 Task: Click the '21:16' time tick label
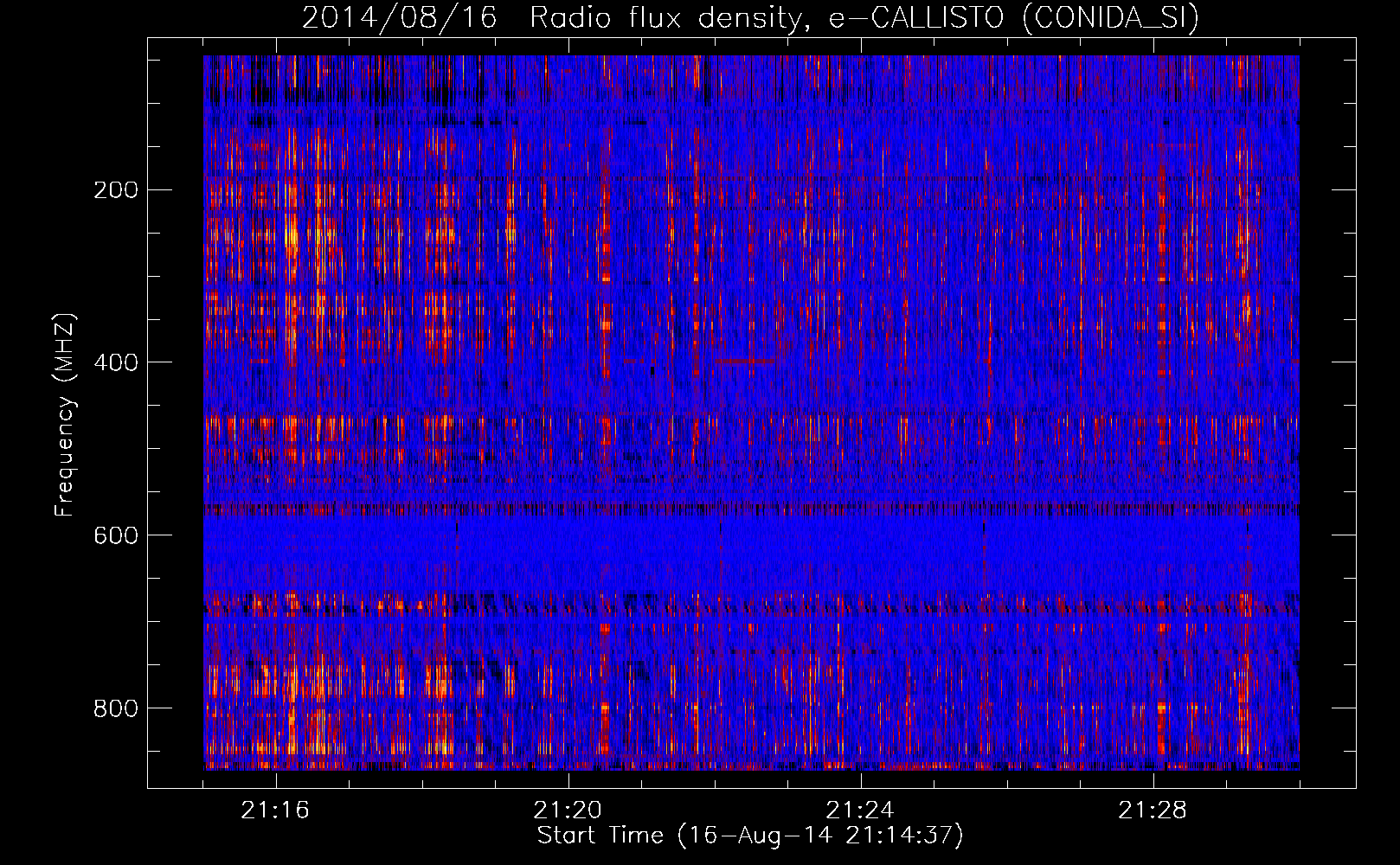[275, 811]
